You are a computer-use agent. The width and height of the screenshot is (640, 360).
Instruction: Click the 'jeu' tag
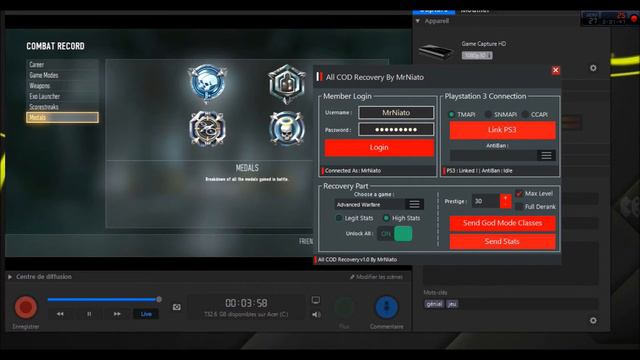pyautogui.click(x=452, y=304)
